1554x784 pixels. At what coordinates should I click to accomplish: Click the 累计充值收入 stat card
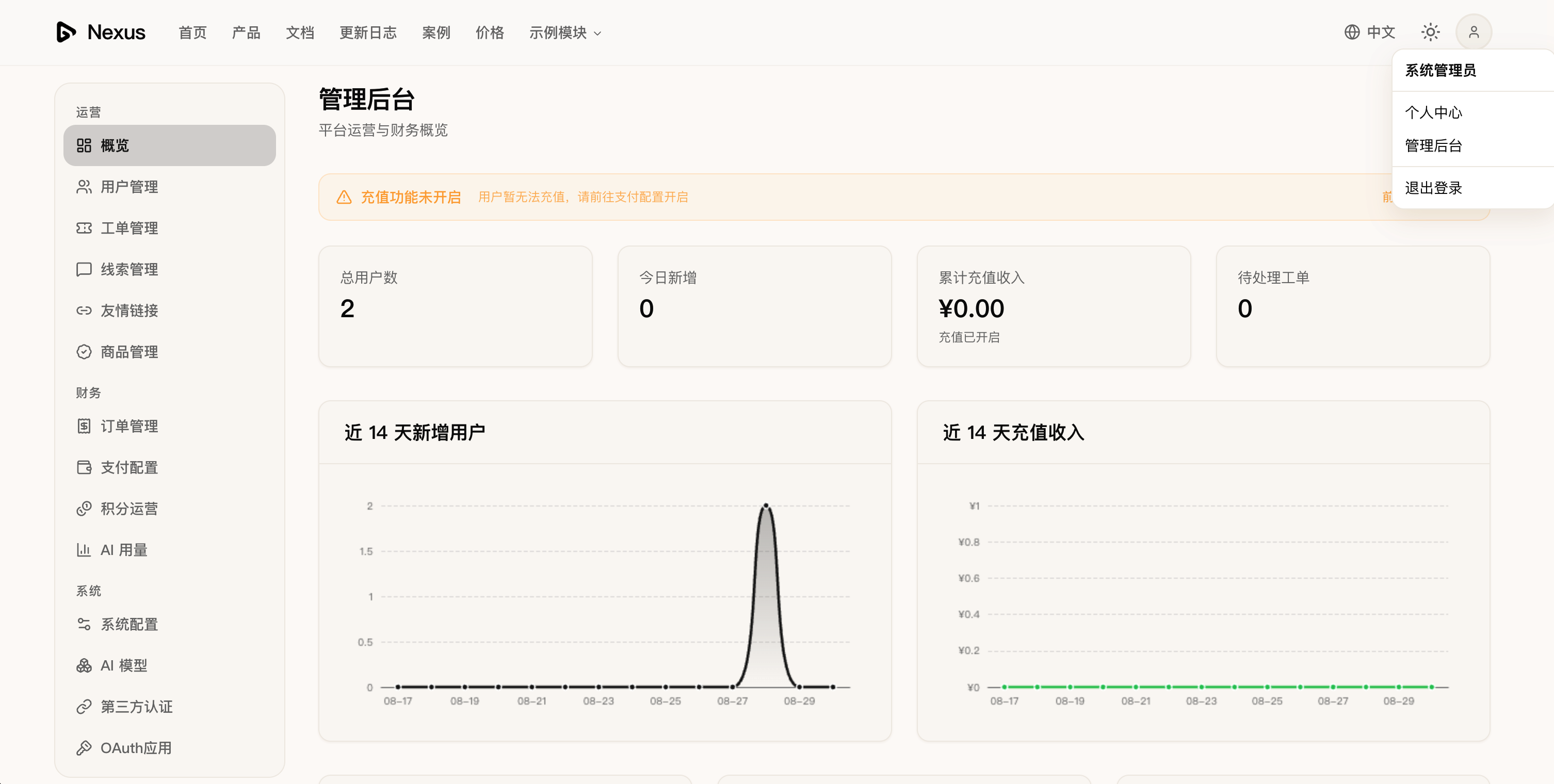click(1054, 306)
